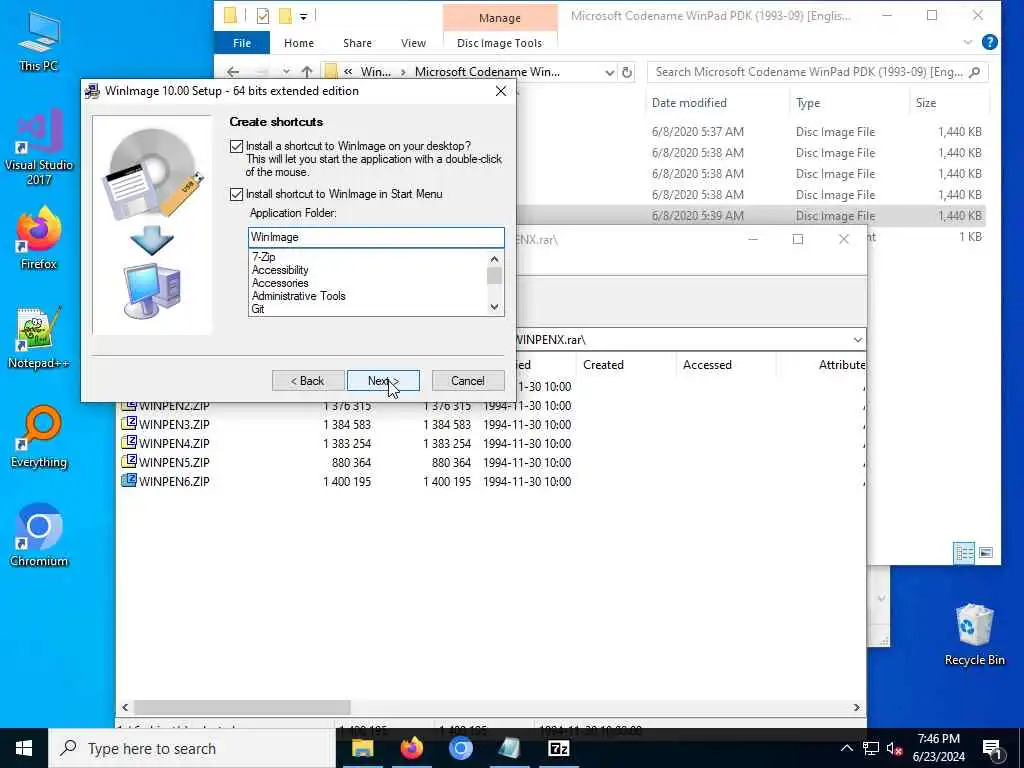Click the Application Folder text field

[x=376, y=237]
